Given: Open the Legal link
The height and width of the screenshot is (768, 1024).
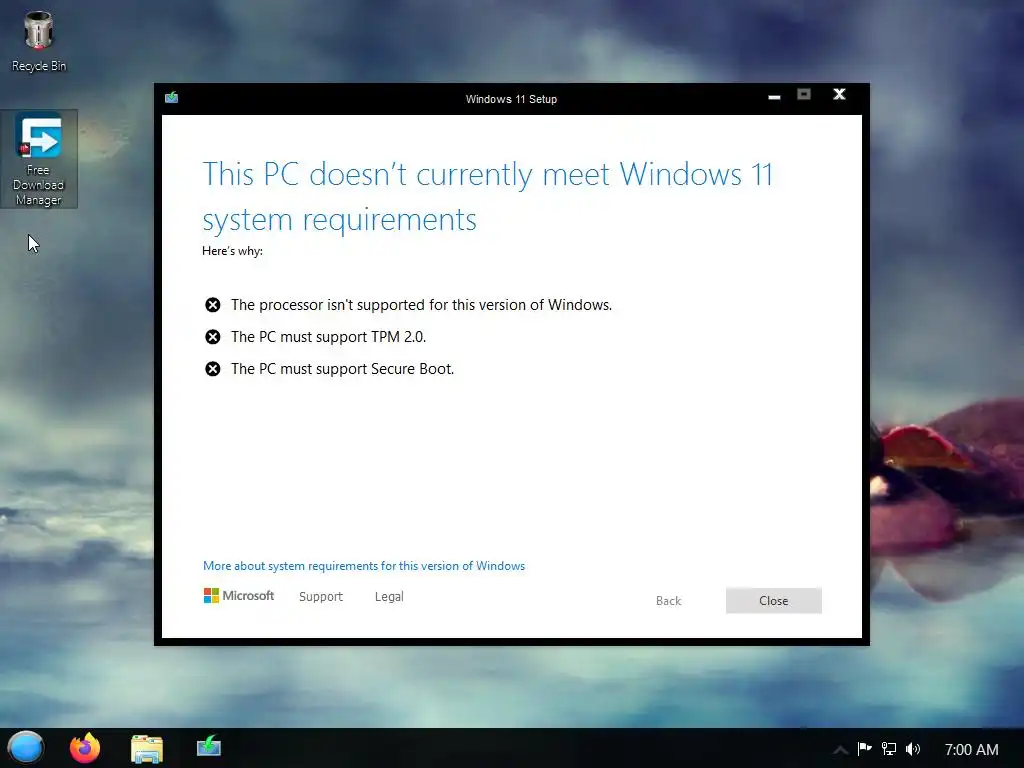Looking at the screenshot, I should 389,596.
